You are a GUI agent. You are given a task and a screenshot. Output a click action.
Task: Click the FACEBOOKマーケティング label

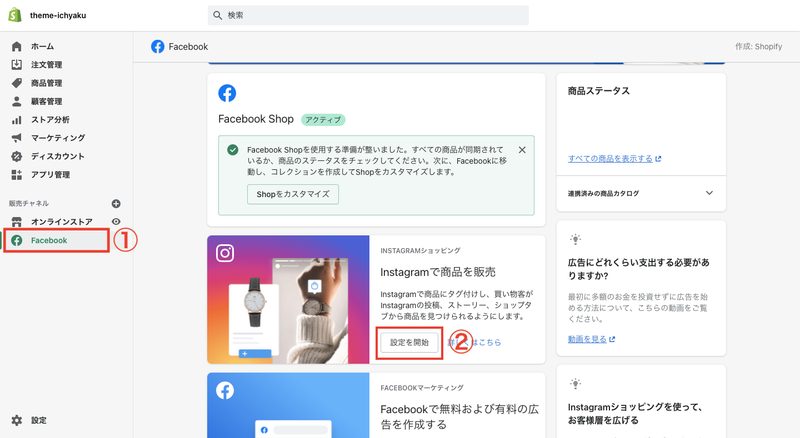coord(422,388)
